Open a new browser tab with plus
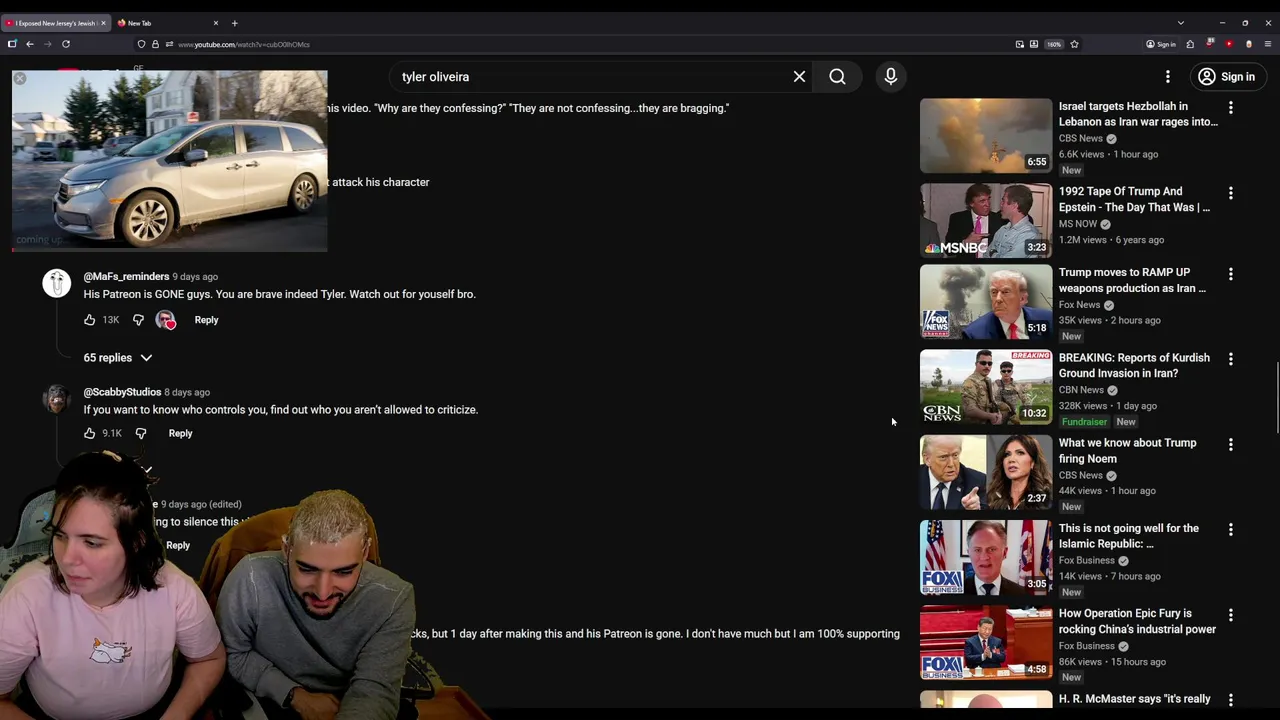This screenshot has height=720, width=1280. coord(234,23)
